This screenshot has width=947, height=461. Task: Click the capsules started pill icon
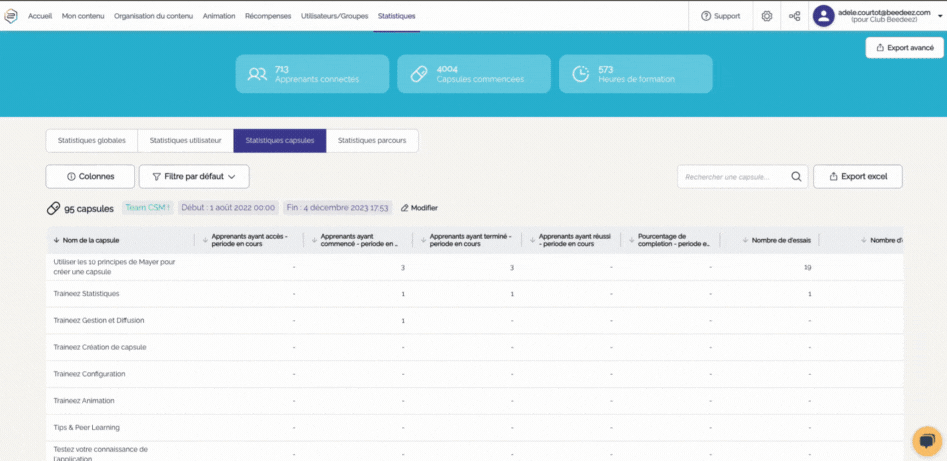coord(419,74)
